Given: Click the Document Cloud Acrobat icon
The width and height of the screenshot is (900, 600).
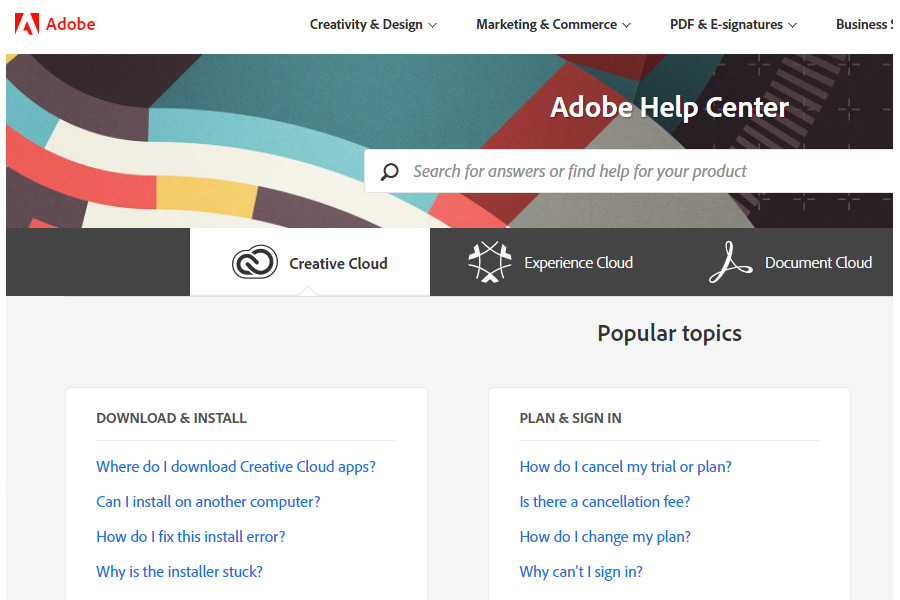Looking at the screenshot, I should [x=730, y=262].
